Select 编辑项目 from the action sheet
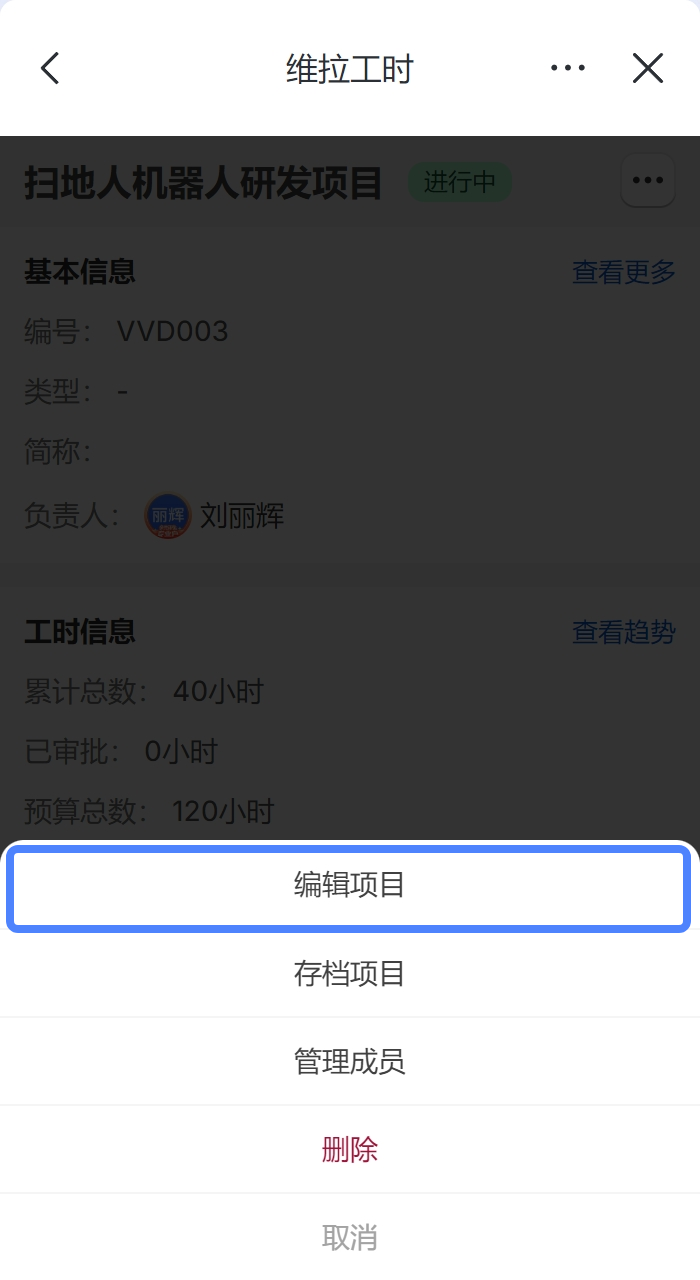This screenshot has height=1280, width=700. 349,886
